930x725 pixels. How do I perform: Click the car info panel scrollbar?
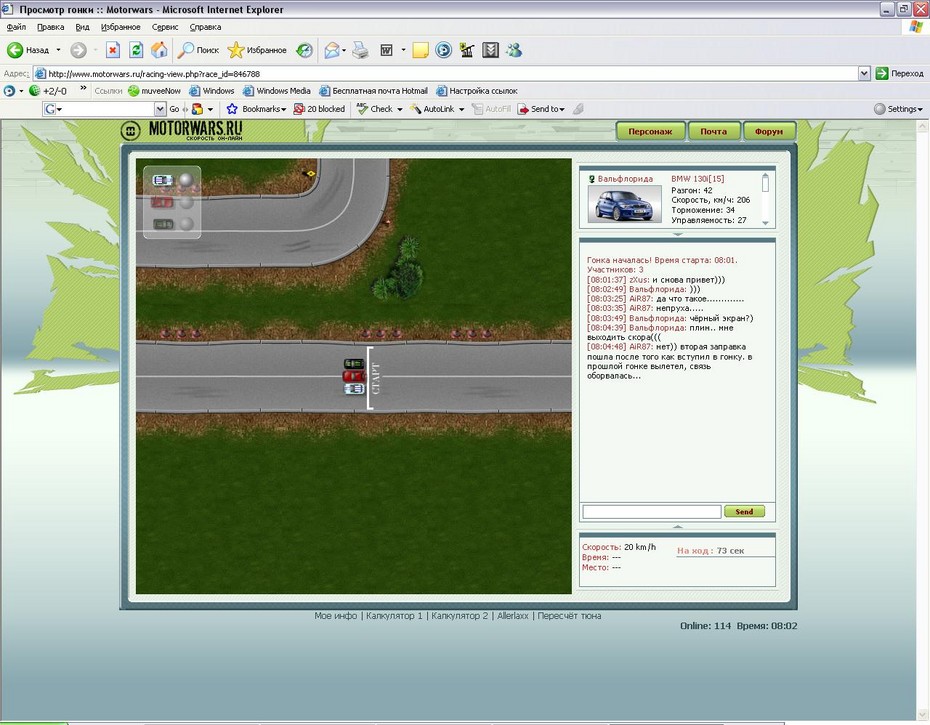(x=765, y=199)
